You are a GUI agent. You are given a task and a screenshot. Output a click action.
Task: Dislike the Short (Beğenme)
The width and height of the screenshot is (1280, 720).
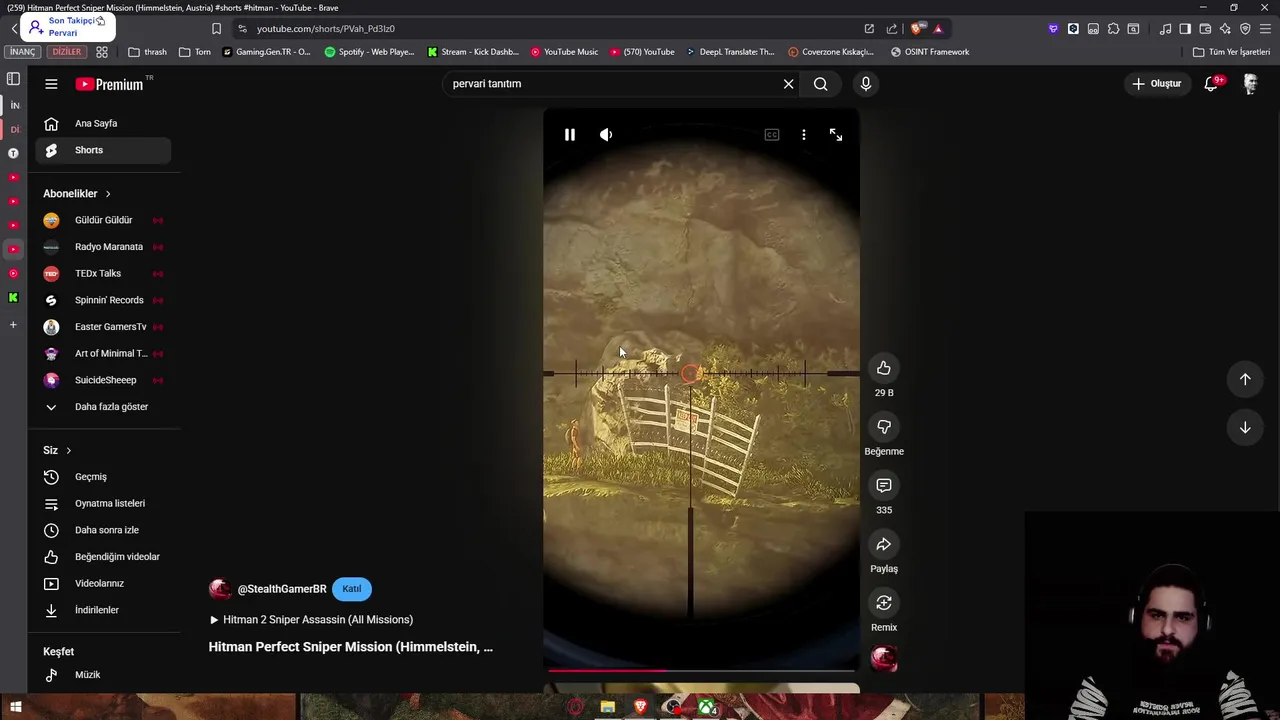(x=884, y=427)
